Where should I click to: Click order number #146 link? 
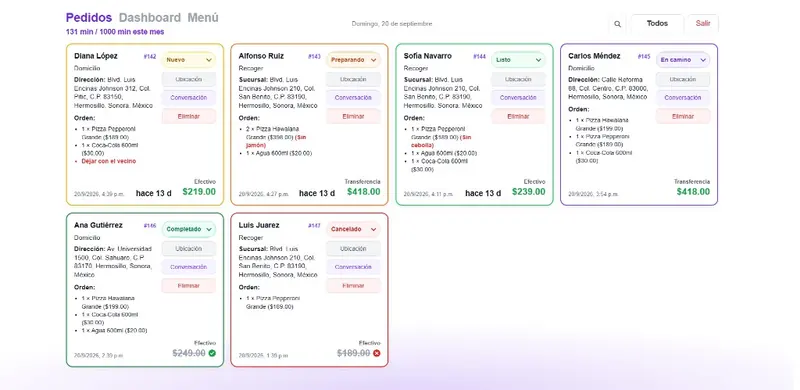(150, 226)
